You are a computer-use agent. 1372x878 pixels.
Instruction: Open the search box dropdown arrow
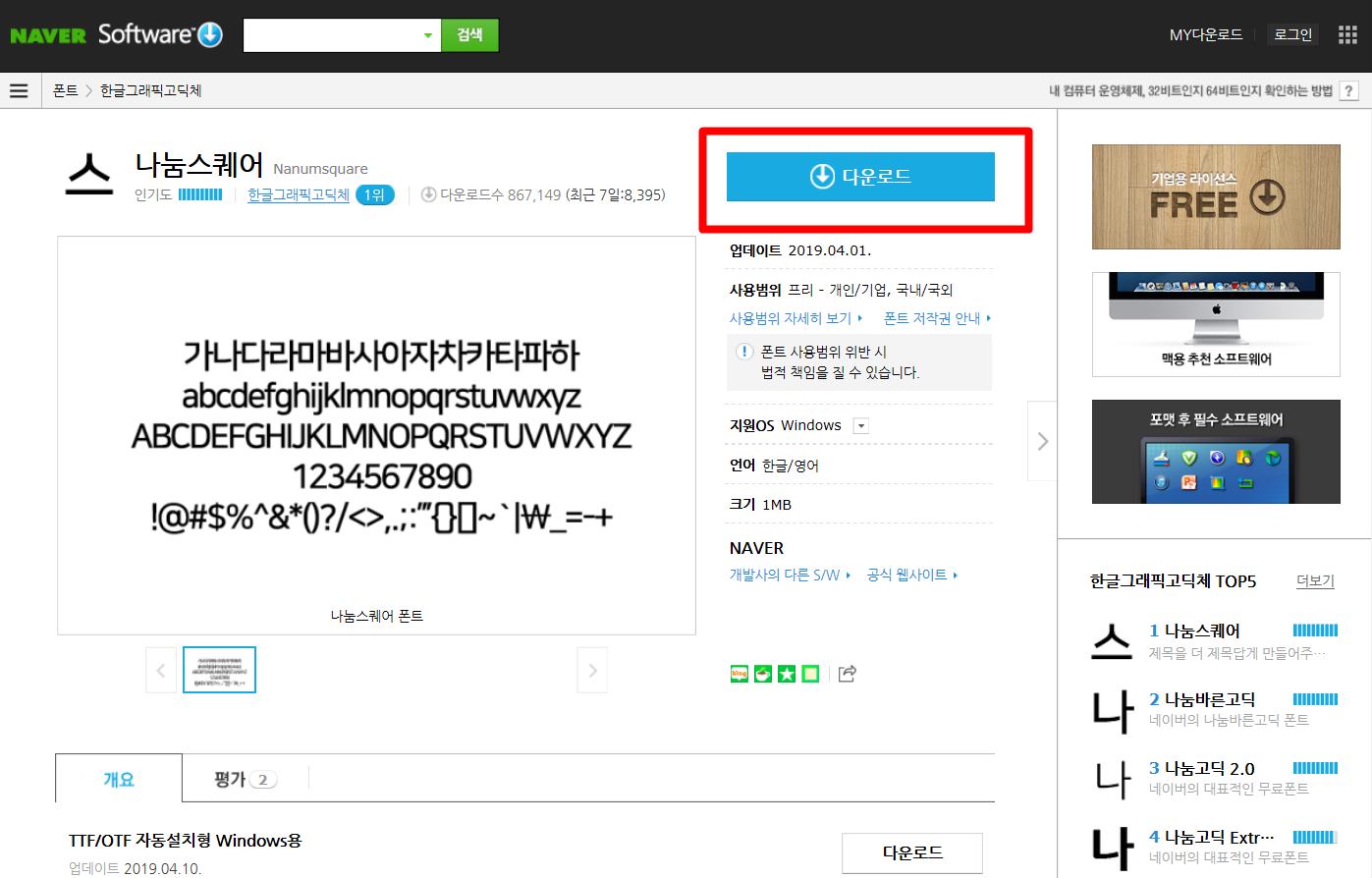pyautogui.click(x=427, y=35)
